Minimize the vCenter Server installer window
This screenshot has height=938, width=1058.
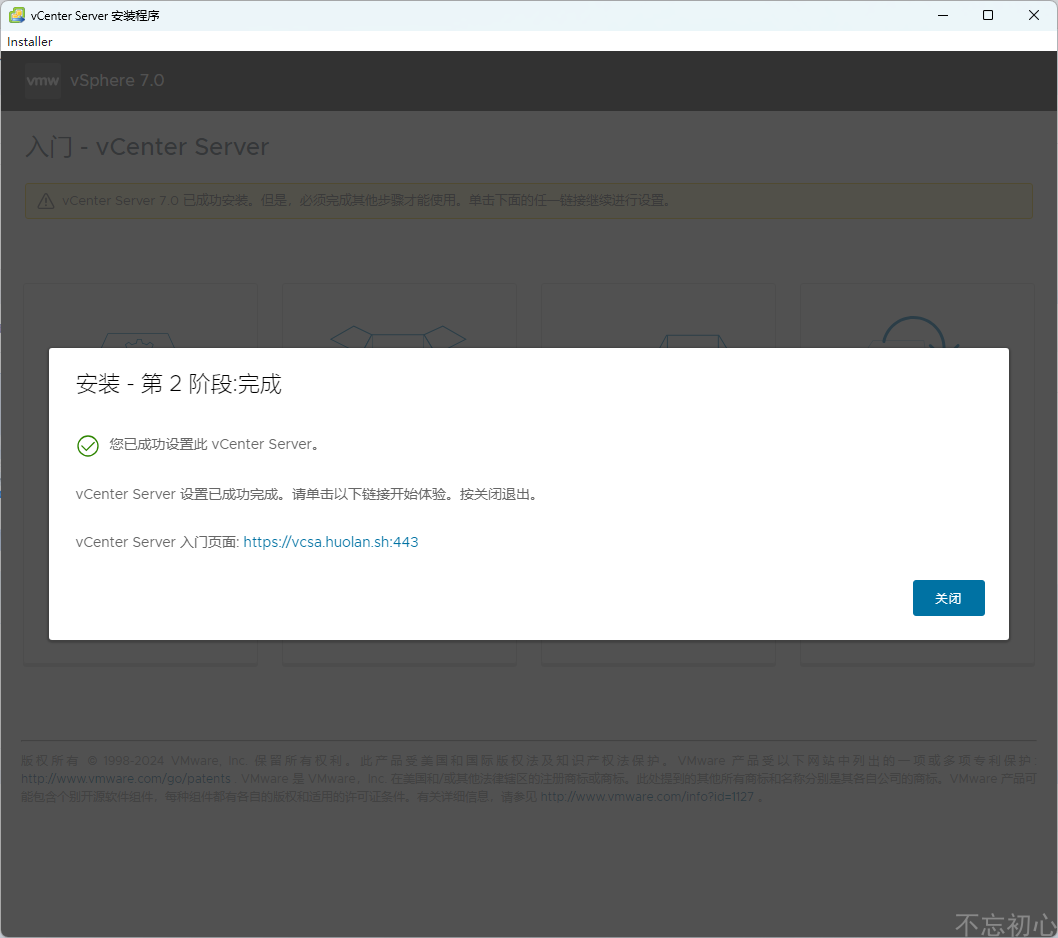[x=943, y=15]
